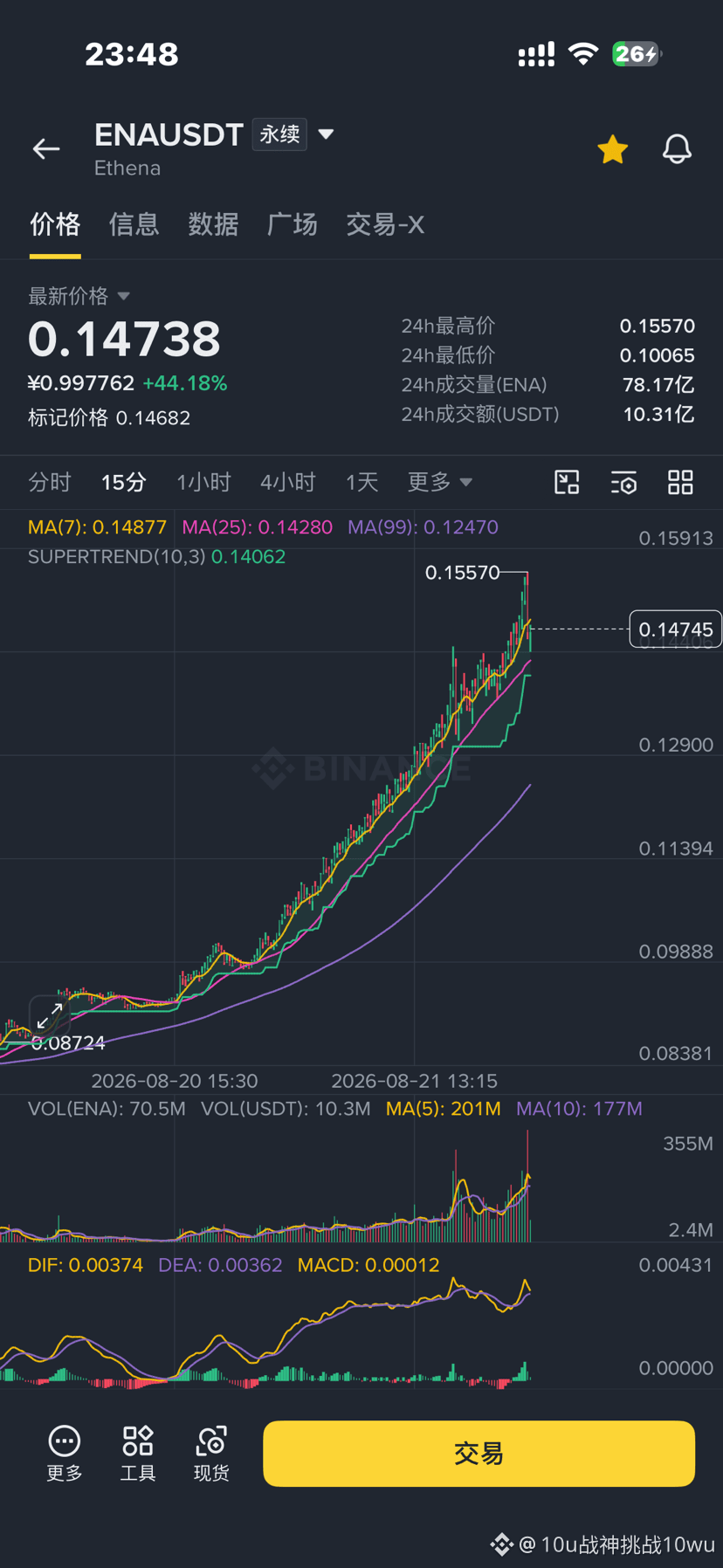Tap the MACD 0.00012 label
This screenshot has height=1568, width=723.
pyautogui.click(x=368, y=1265)
